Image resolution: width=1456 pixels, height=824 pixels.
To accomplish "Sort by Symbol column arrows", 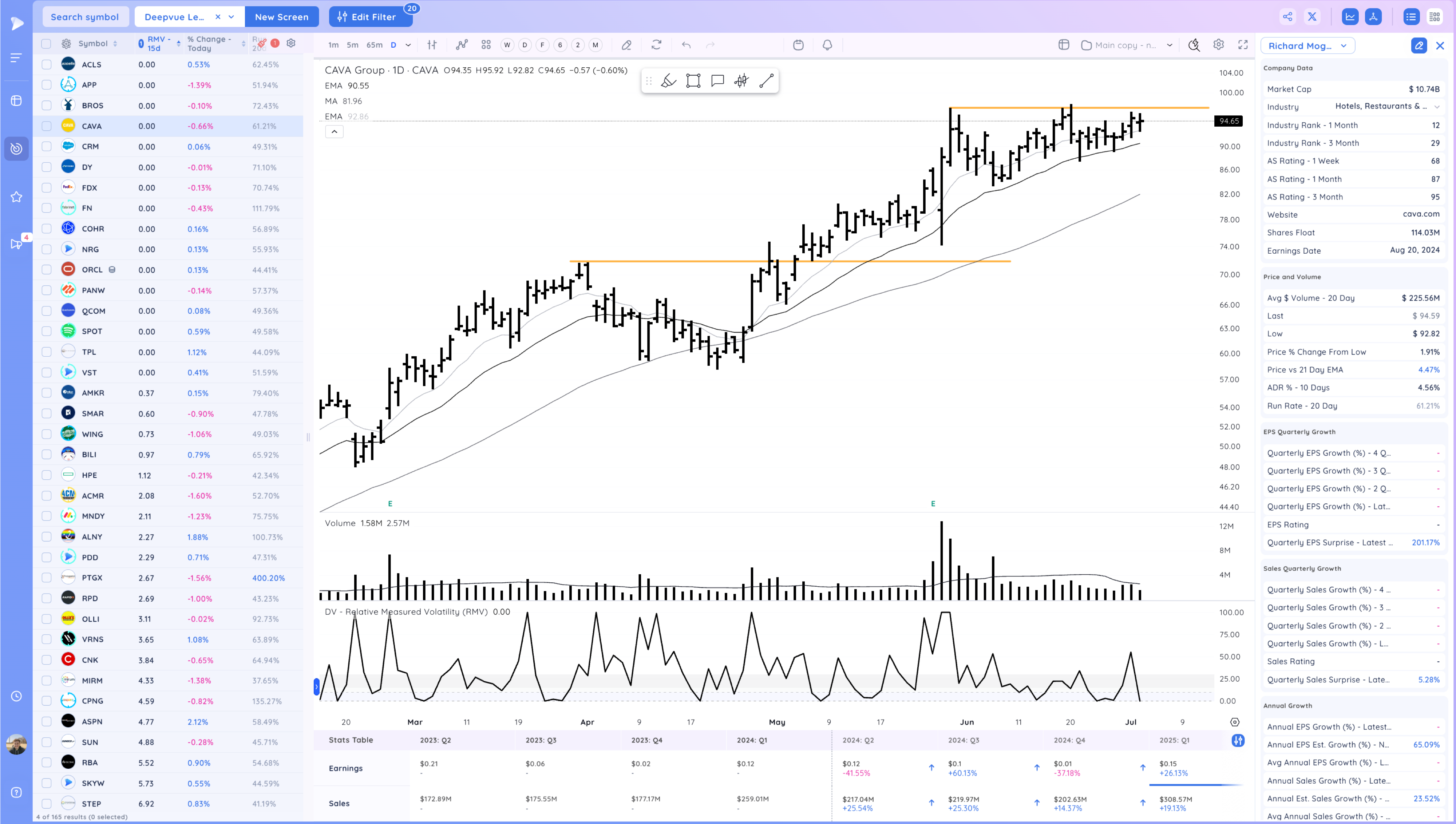I will (x=115, y=44).
